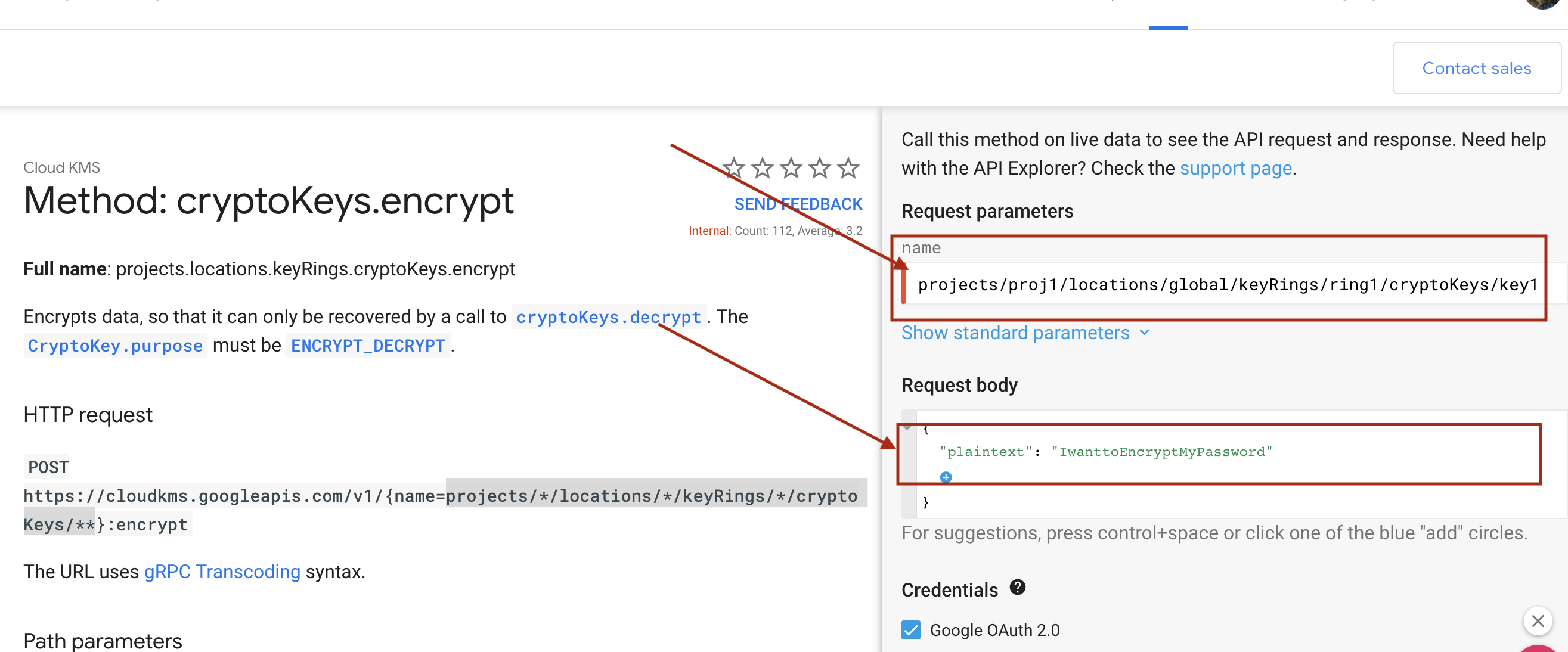The image size is (1568, 652).
Task: Open the support page link
Action: coord(1235,168)
